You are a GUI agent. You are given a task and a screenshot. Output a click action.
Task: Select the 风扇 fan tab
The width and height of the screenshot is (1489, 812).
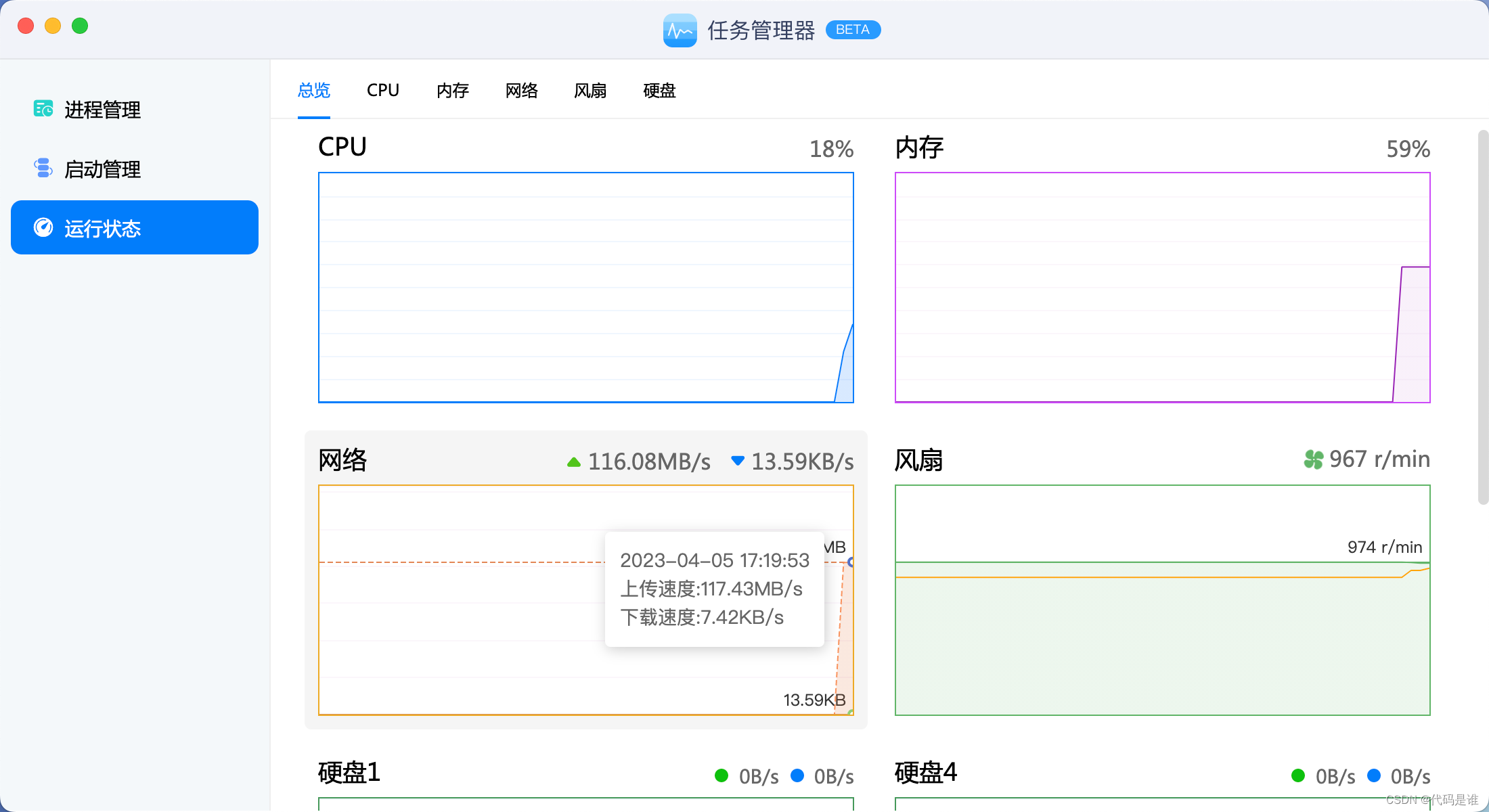[591, 91]
